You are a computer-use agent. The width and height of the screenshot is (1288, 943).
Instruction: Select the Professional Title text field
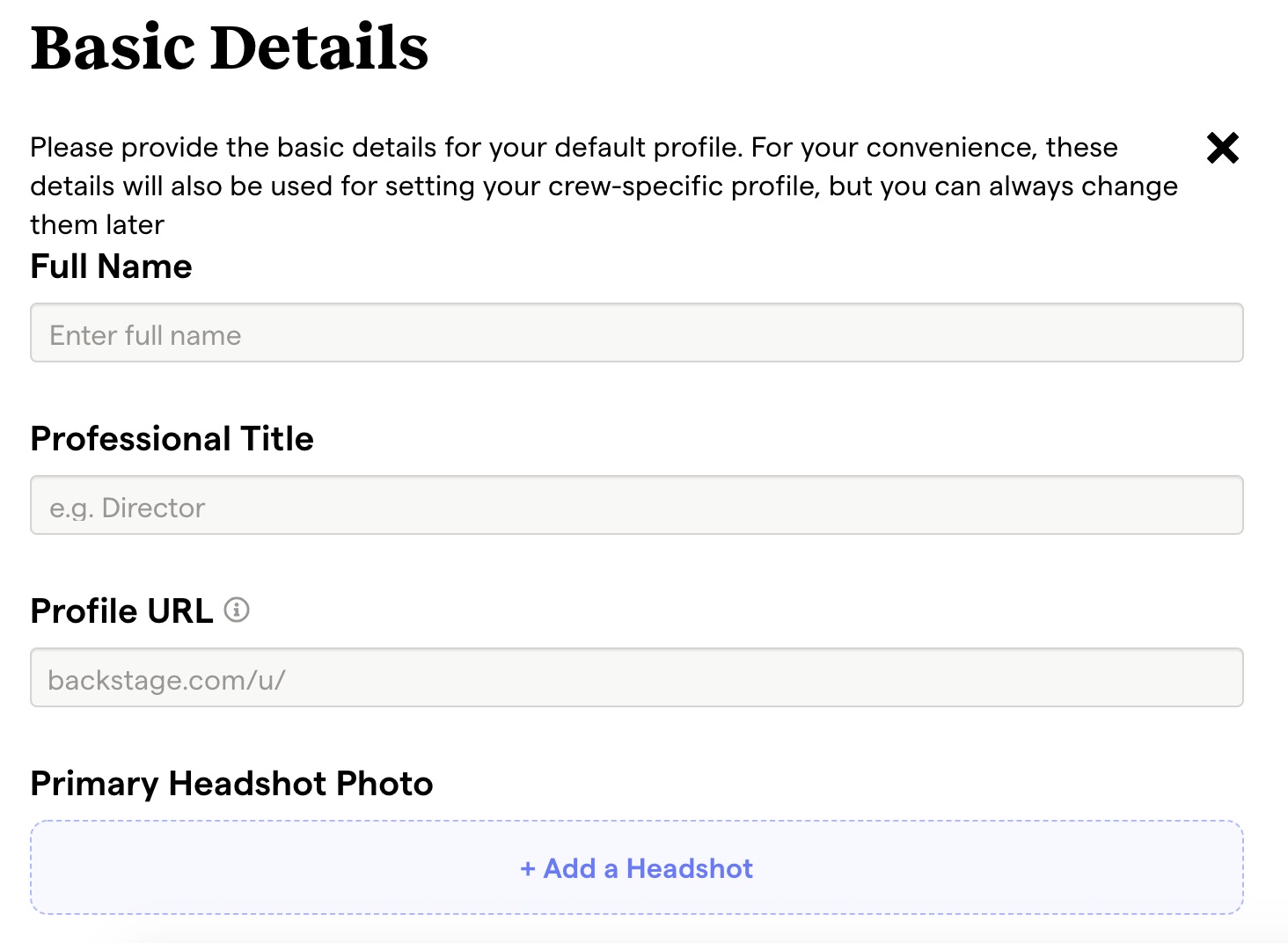pos(636,506)
